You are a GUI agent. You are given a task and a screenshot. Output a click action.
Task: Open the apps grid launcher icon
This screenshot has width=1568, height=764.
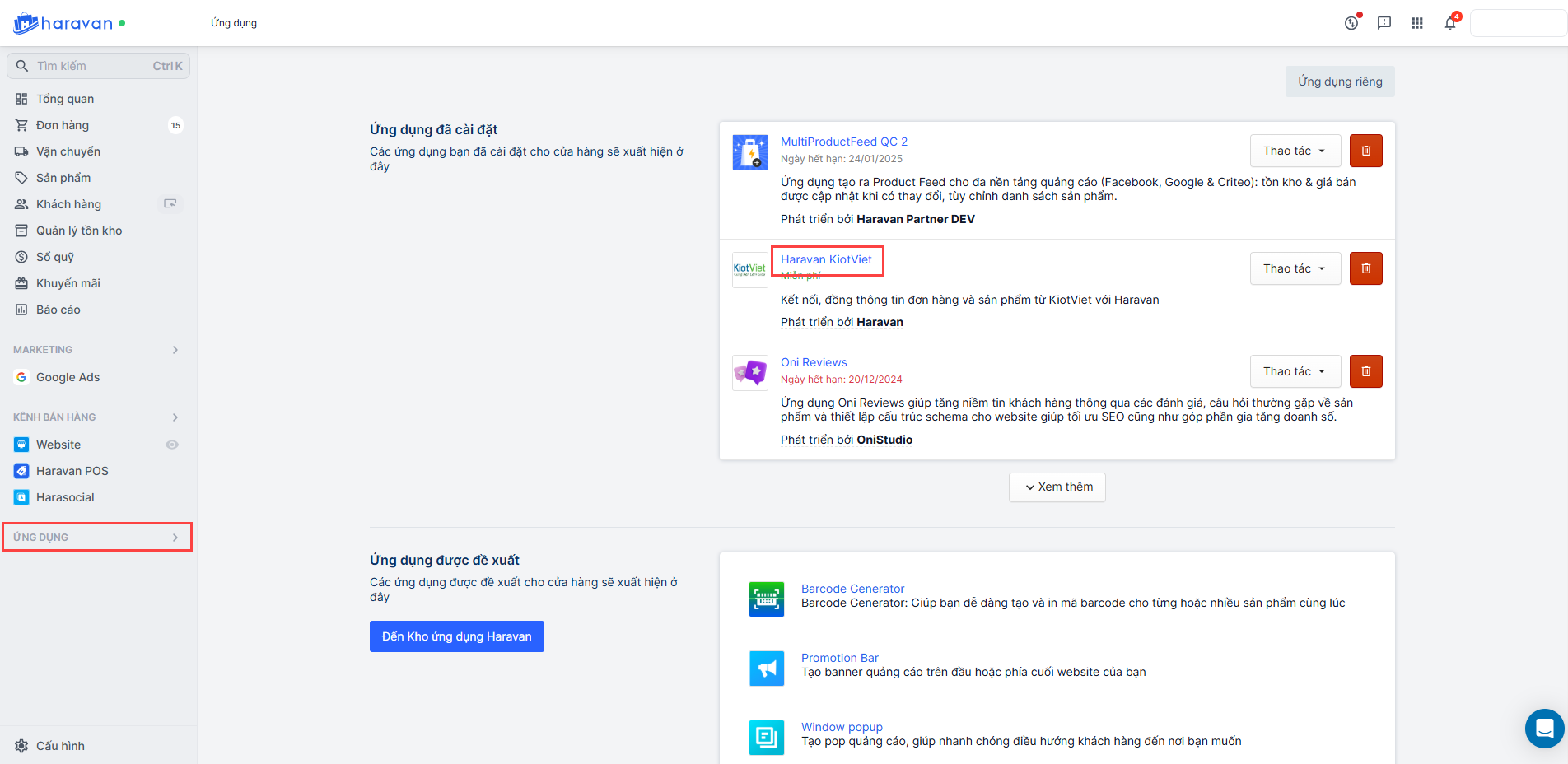point(1417,23)
